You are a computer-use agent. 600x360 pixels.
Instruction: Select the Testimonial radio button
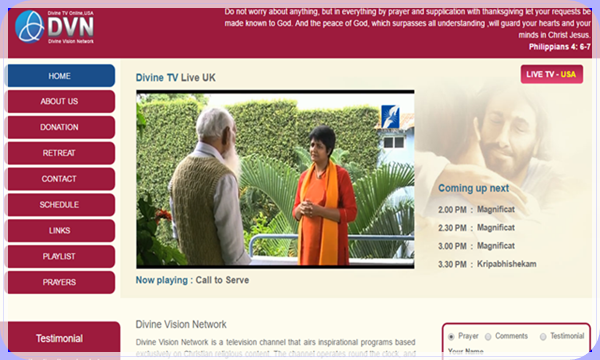pyautogui.click(x=543, y=337)
